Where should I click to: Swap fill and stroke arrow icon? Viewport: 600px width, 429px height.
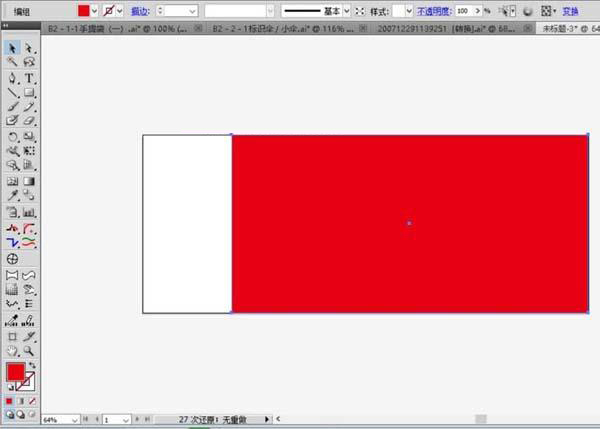[33, 365]
